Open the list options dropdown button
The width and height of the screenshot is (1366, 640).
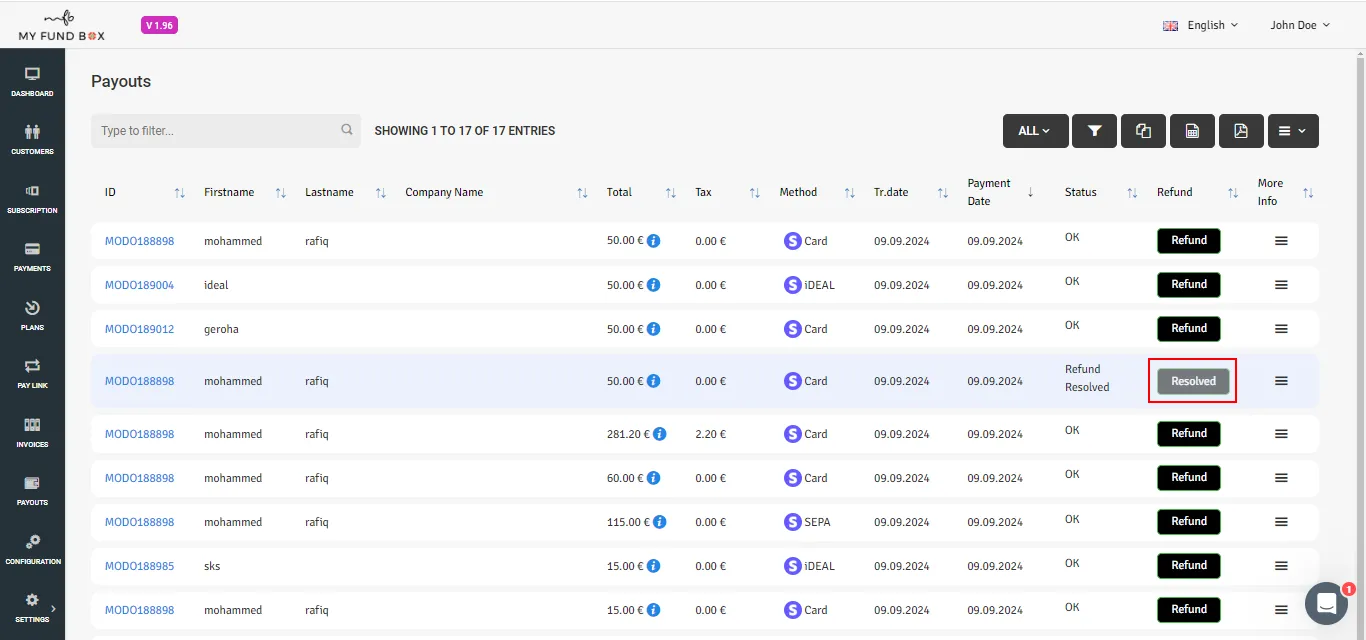click(x=1293, y=131)
